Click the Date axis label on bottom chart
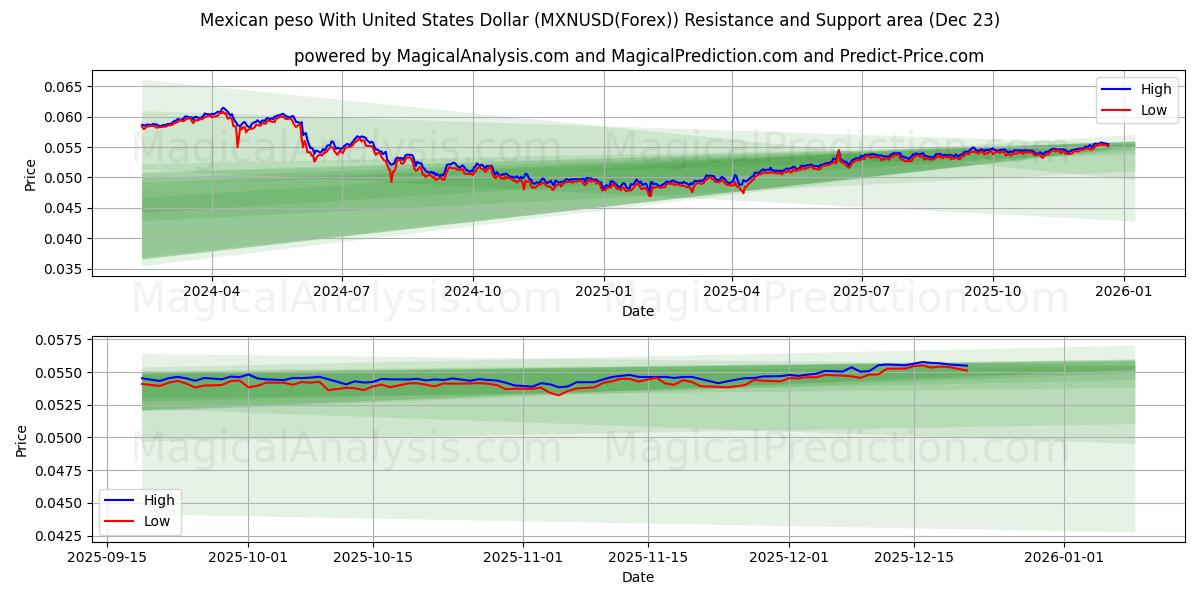The height and width of the screenshot is (600, 1200). (x=638, y=577)
